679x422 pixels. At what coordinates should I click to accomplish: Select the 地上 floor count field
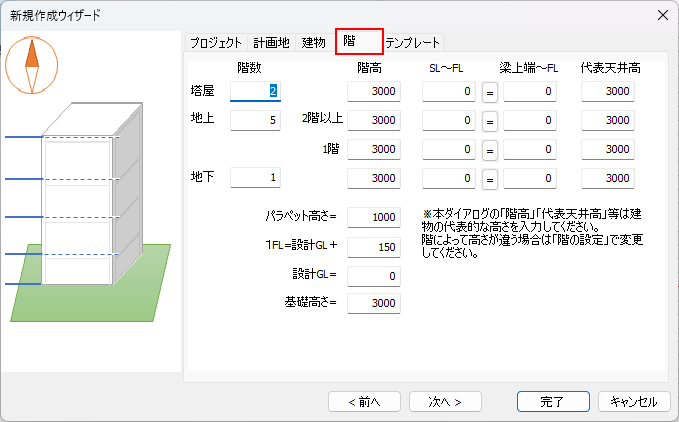click(x=256, y=120)
